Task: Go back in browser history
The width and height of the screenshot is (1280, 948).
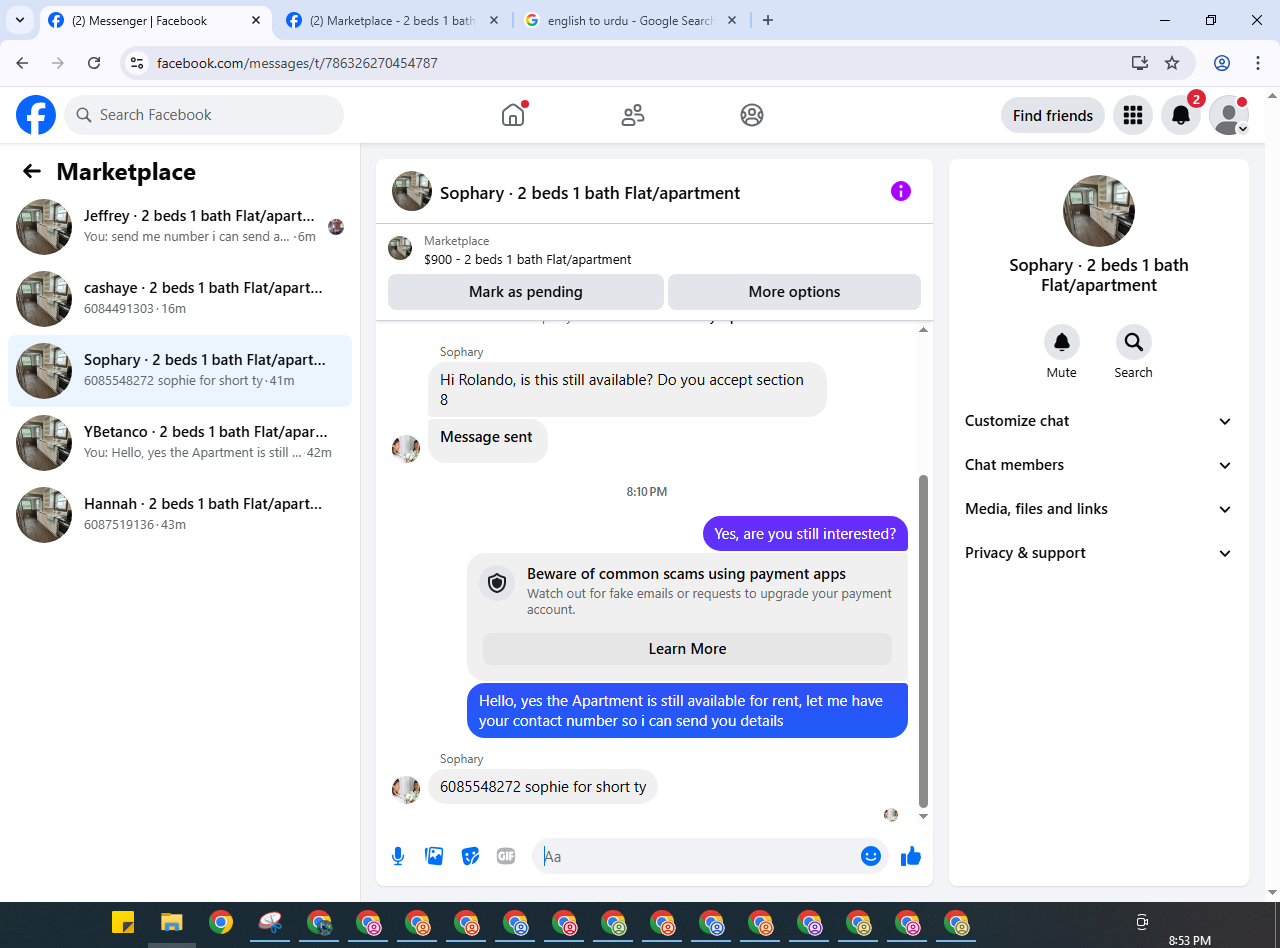Action: click(x=22, y=62)
